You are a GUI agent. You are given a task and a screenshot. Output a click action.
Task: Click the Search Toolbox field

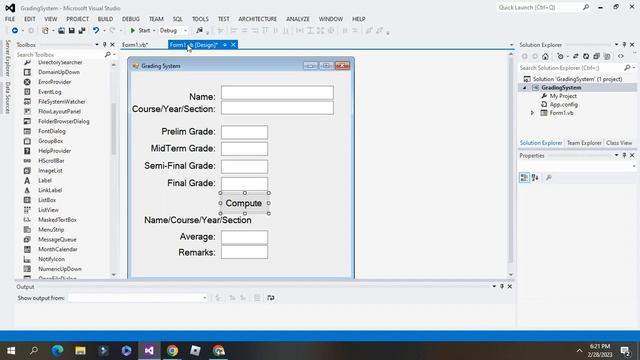pos(60,55)
